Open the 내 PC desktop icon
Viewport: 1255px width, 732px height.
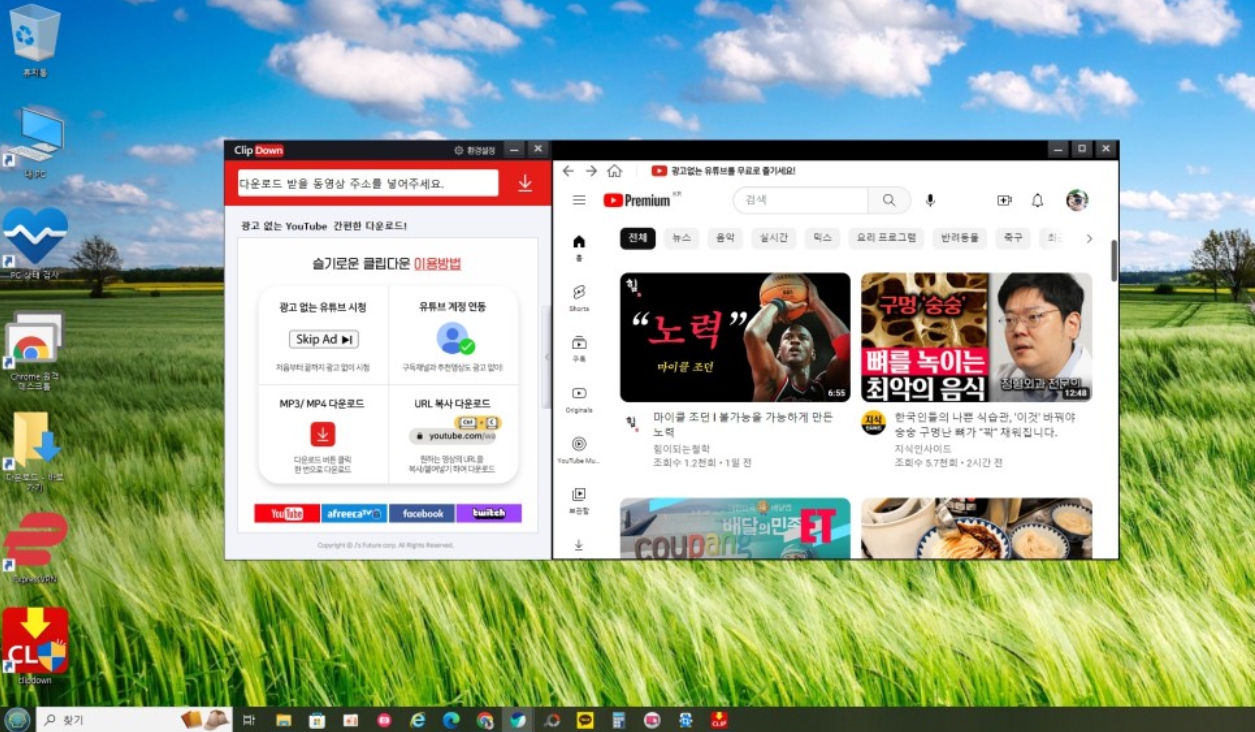pyautogui.click(x=35, y=143)
